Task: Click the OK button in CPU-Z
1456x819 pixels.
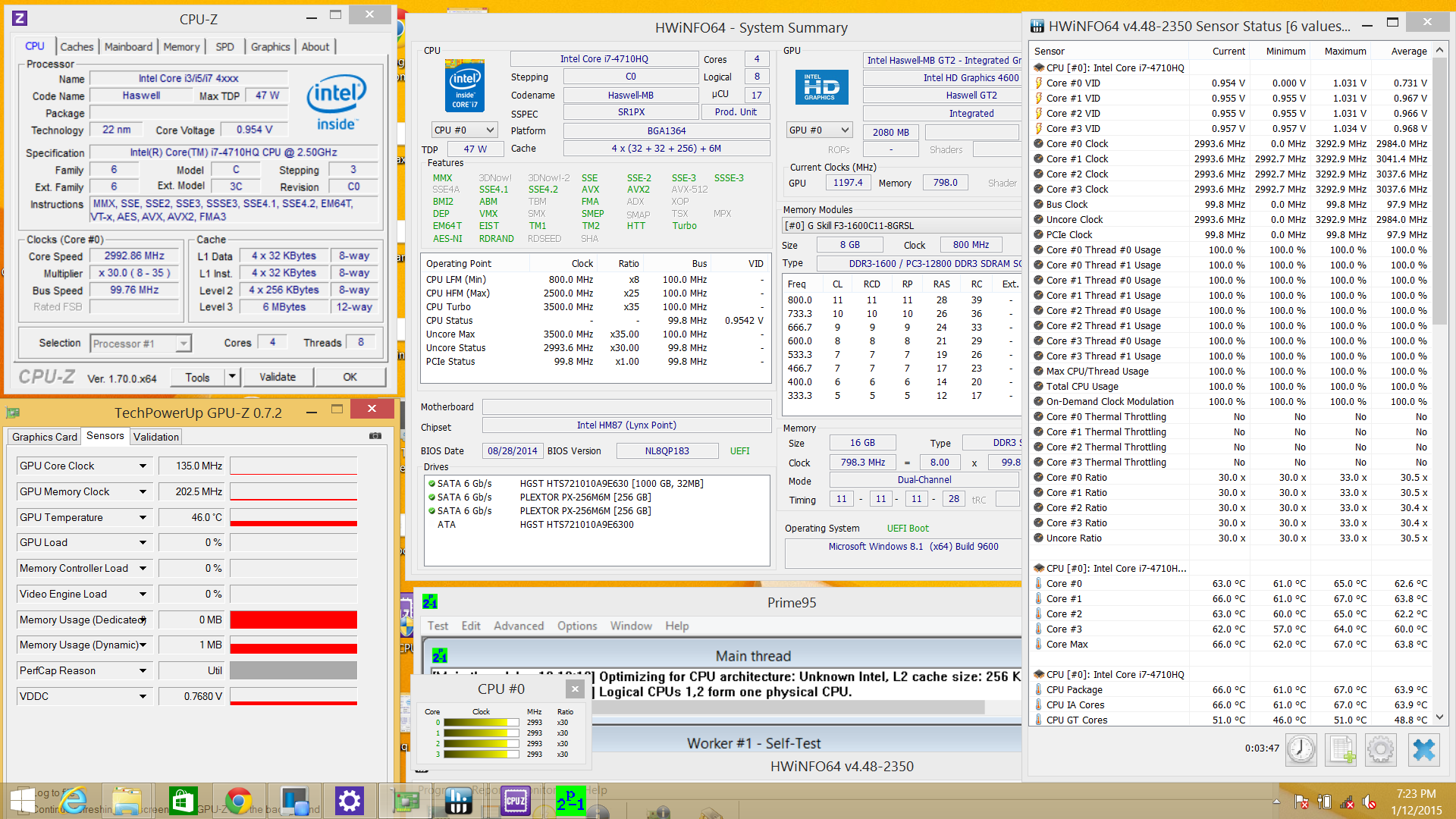Action: [x=350, y=377]
